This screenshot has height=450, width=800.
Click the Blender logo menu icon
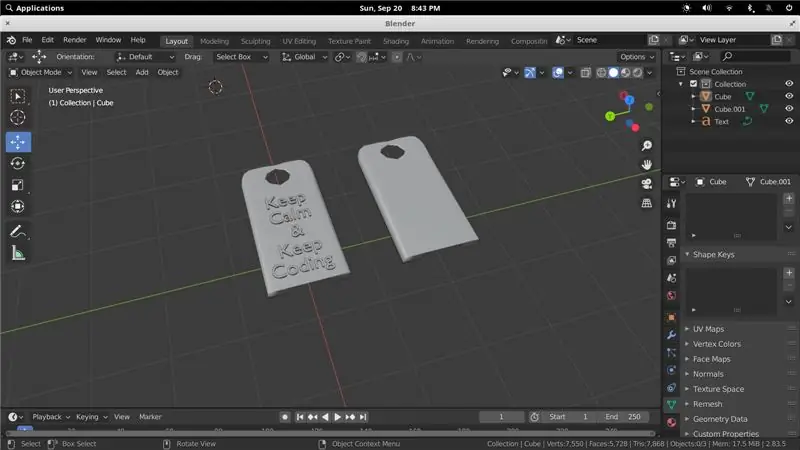point(11,40)
